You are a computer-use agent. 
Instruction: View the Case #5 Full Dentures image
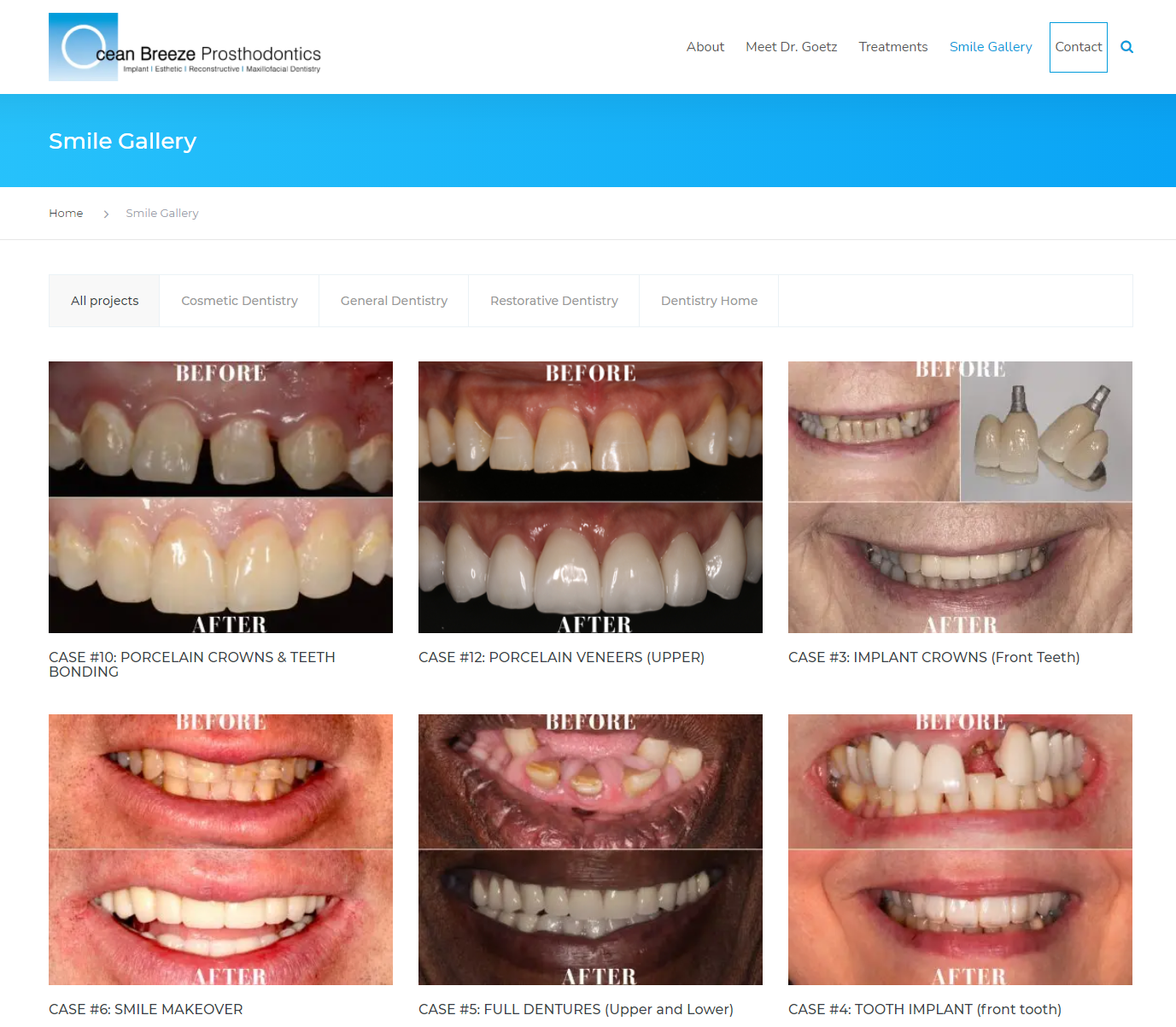pyautogui.click(x=590, y=848)
